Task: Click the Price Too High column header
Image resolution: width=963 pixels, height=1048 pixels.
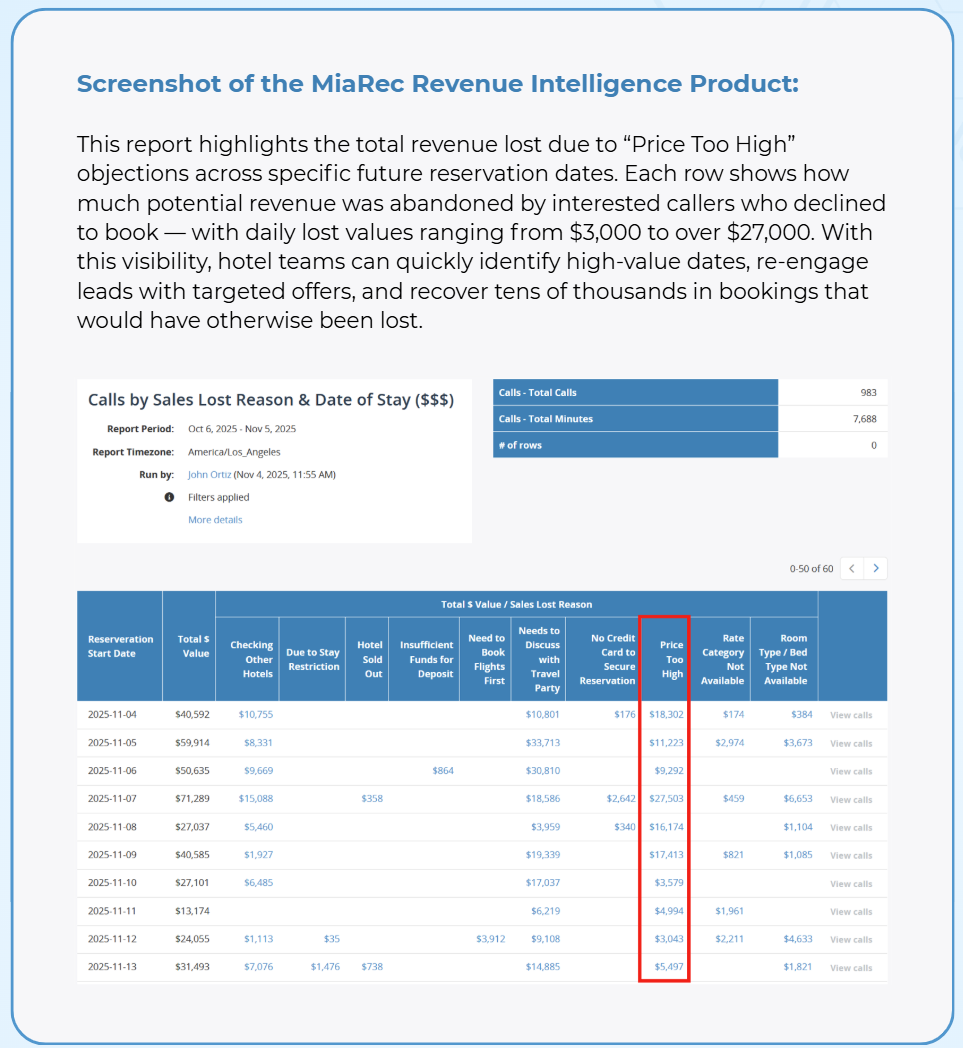Action: tap(672, 659)
